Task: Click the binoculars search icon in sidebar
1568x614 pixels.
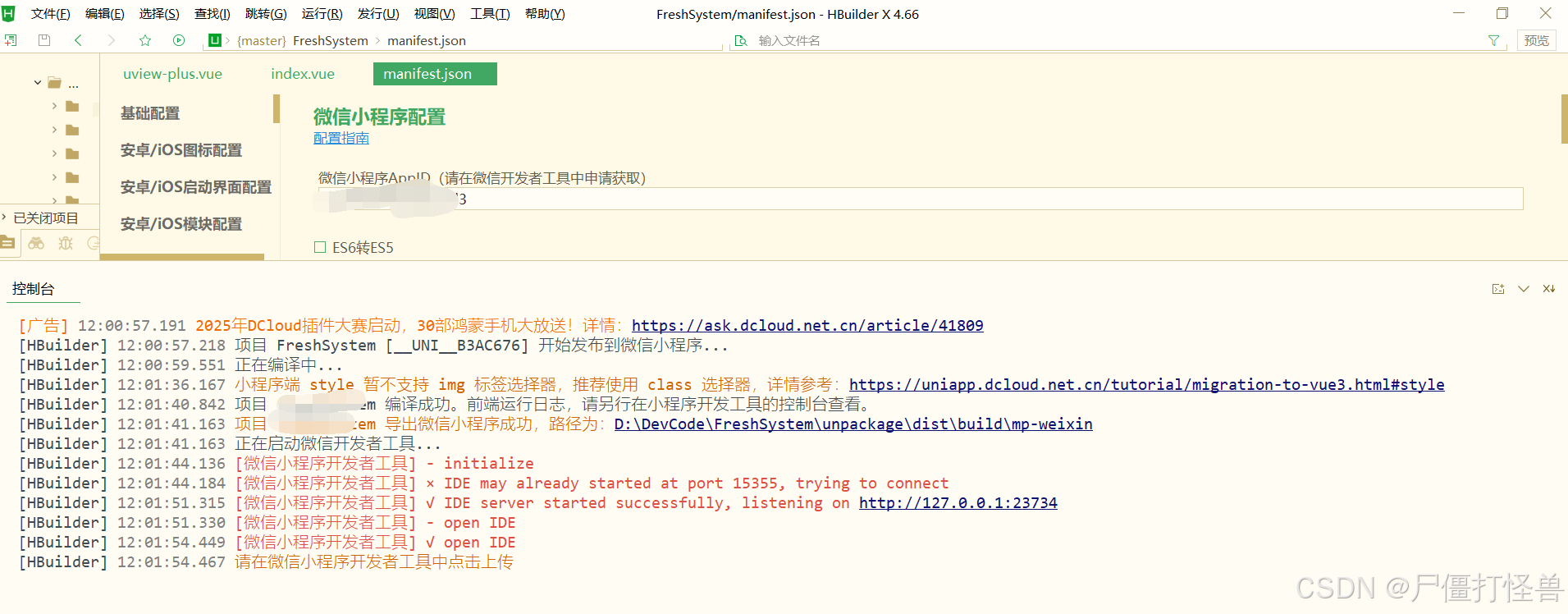Action: [36, 243]
